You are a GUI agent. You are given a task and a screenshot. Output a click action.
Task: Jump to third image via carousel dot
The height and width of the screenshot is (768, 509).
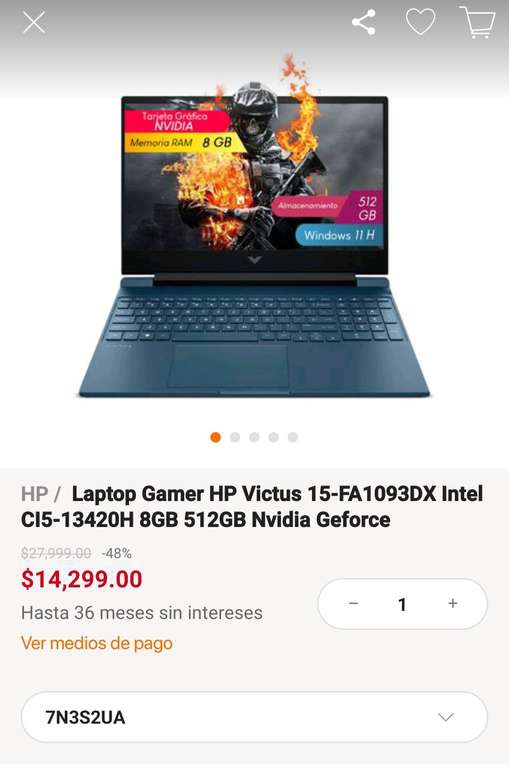[254, 437]
